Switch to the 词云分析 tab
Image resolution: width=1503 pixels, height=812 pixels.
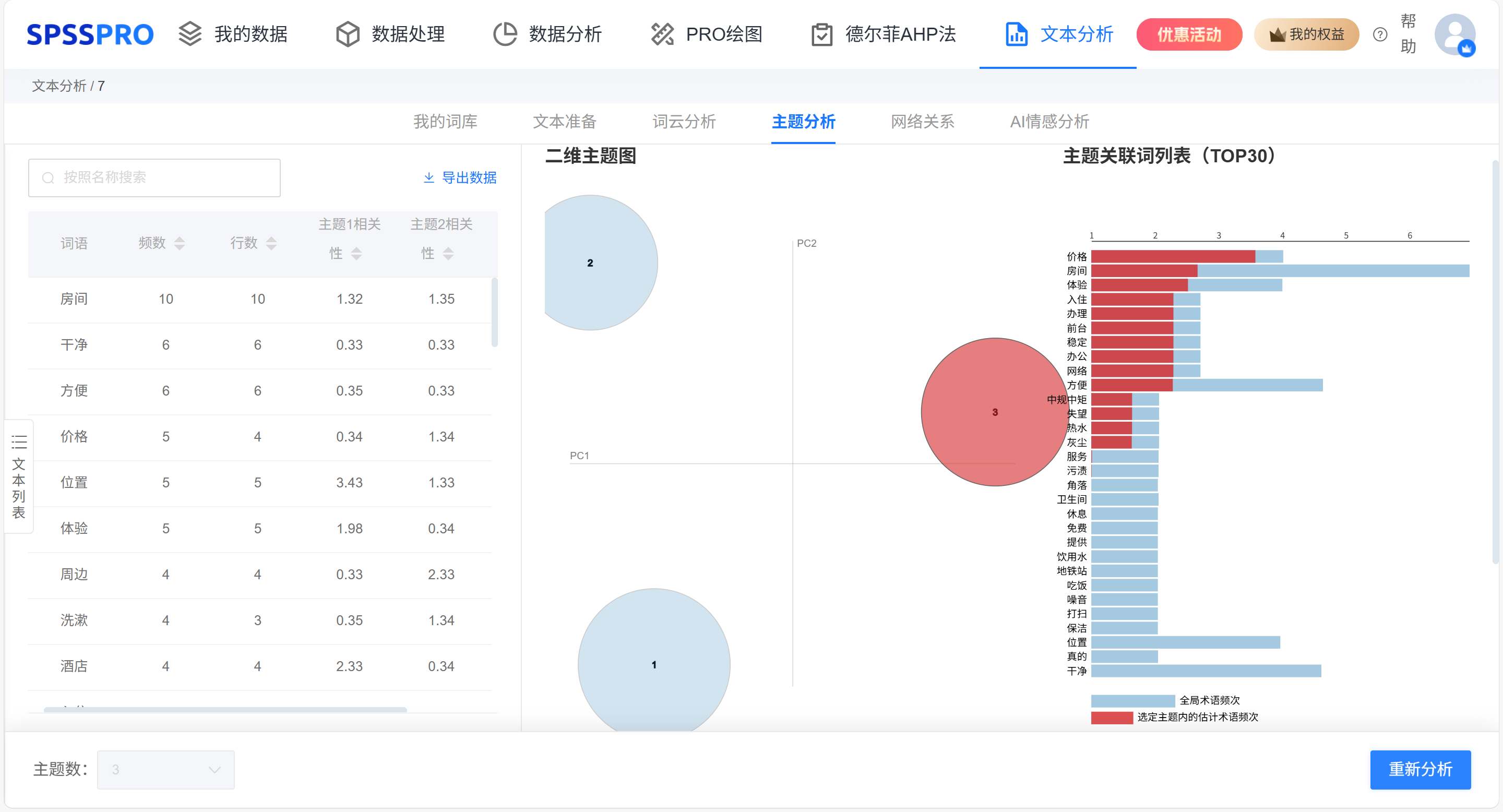coord(684,122)
